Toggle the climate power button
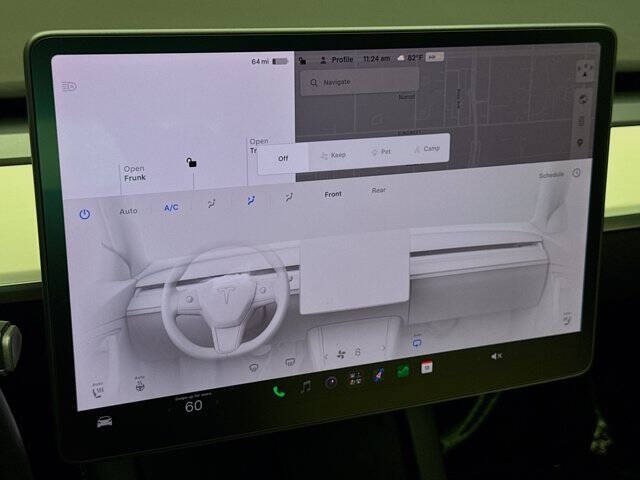Screen dimensions: 640x480 click(x=84, y=214)
